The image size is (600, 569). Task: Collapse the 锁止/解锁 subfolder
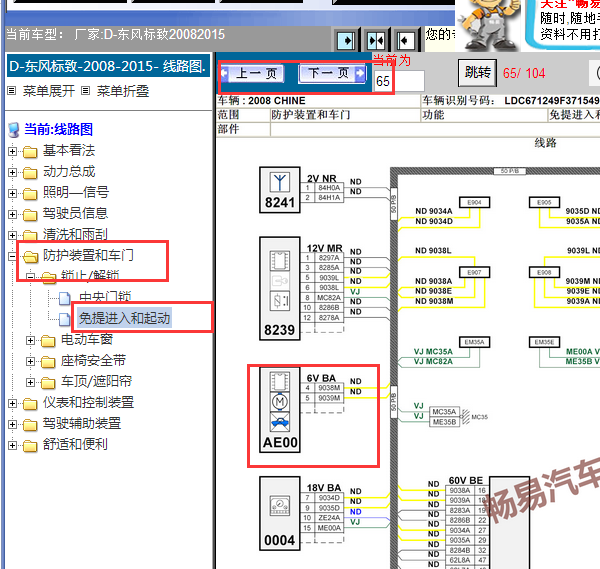pos(31,276)
